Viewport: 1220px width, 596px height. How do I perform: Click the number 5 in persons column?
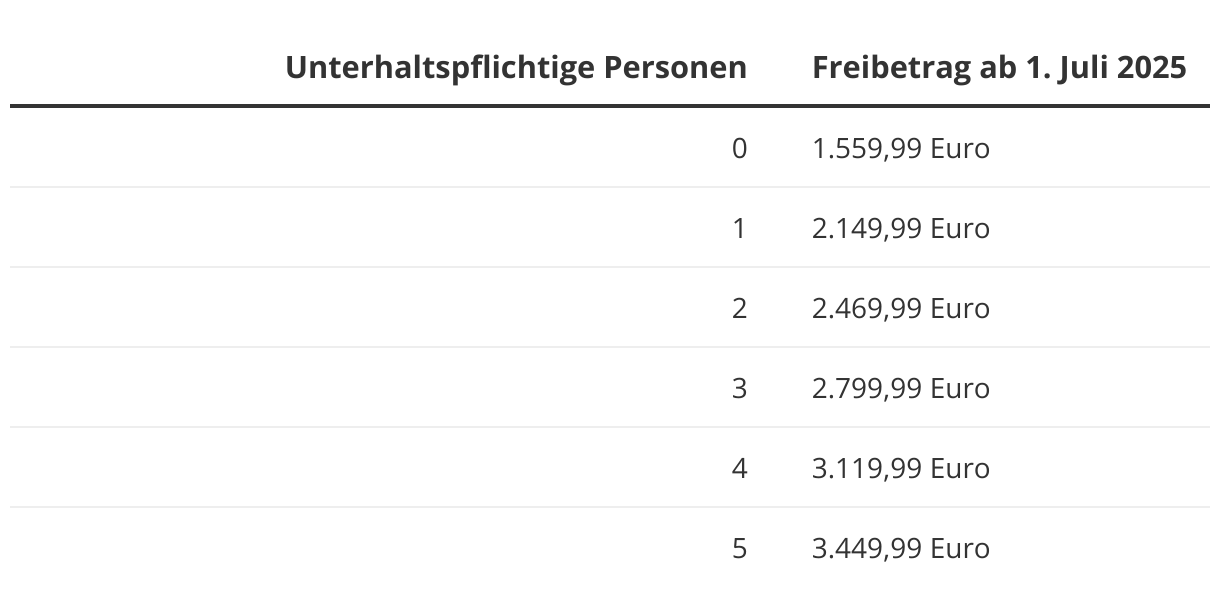739,549
